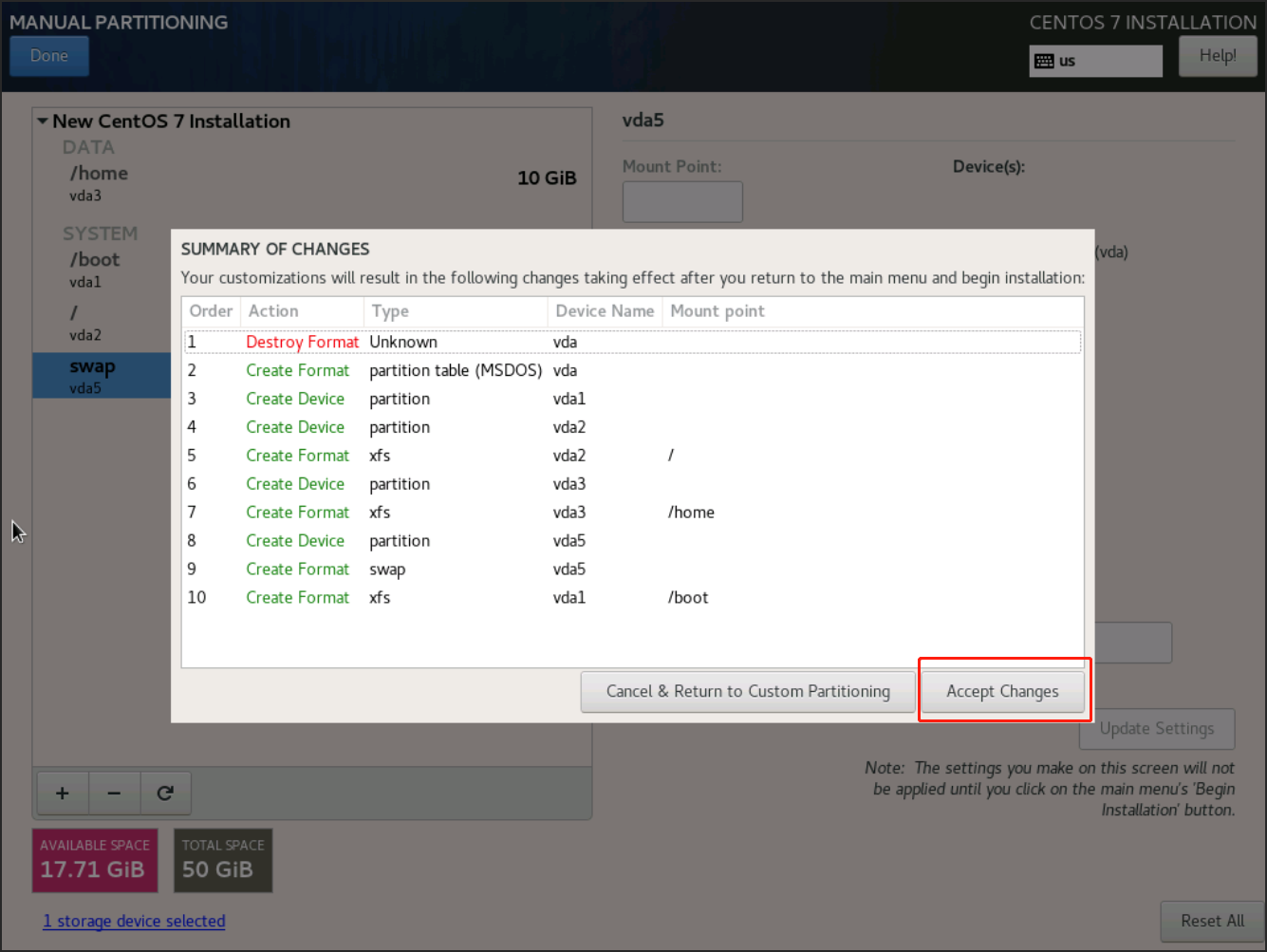Click the Update Settings button
The height and width of the screenshot is (952, 1267).
click(1156, 728)
